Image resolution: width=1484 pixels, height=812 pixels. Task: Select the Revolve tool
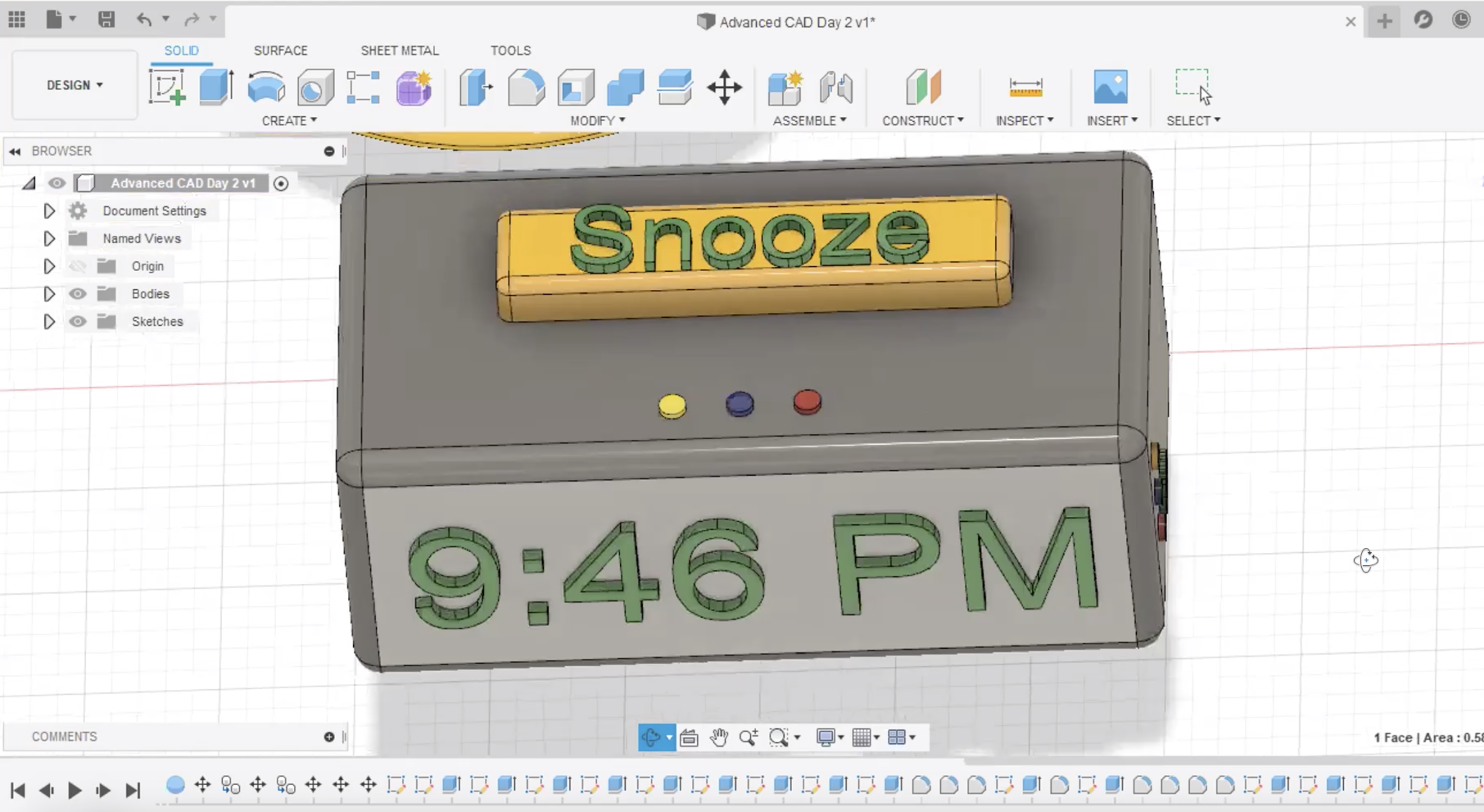[265, 87]
